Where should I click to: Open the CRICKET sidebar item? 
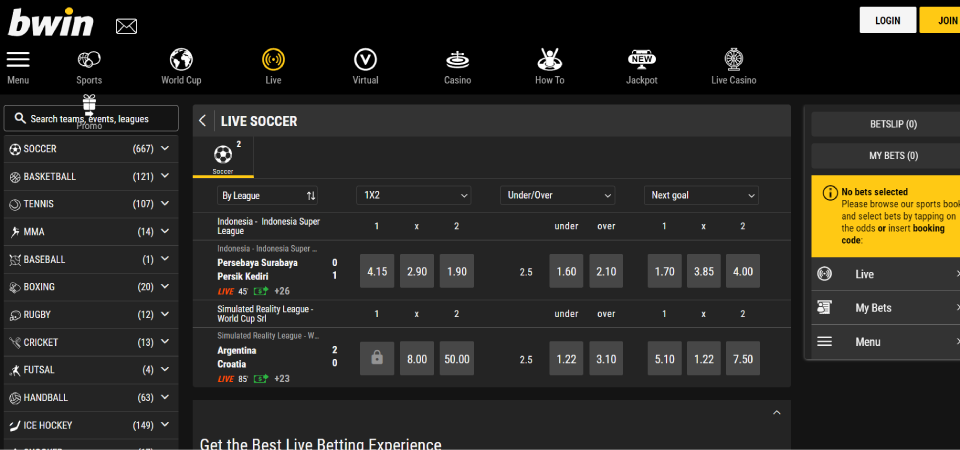(x=91, y=342)
